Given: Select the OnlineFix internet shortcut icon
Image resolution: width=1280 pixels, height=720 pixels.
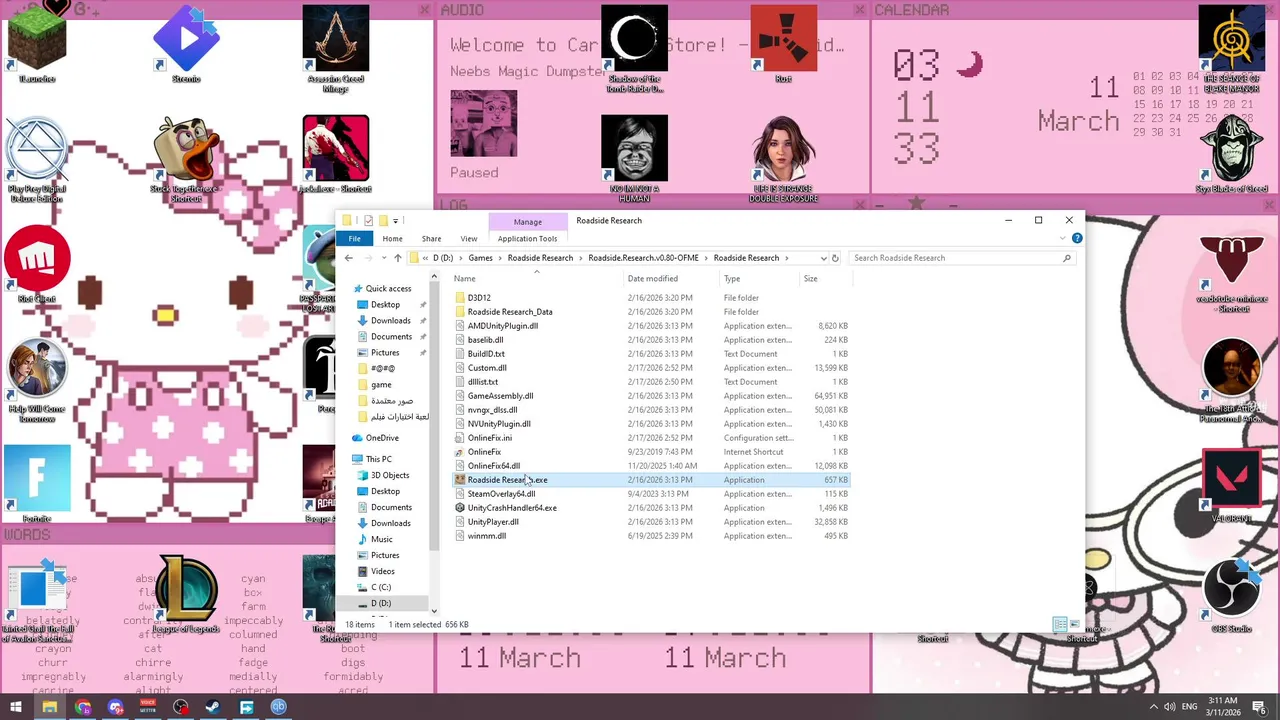Looking at the screenshot, I should (x=460, y=452).
